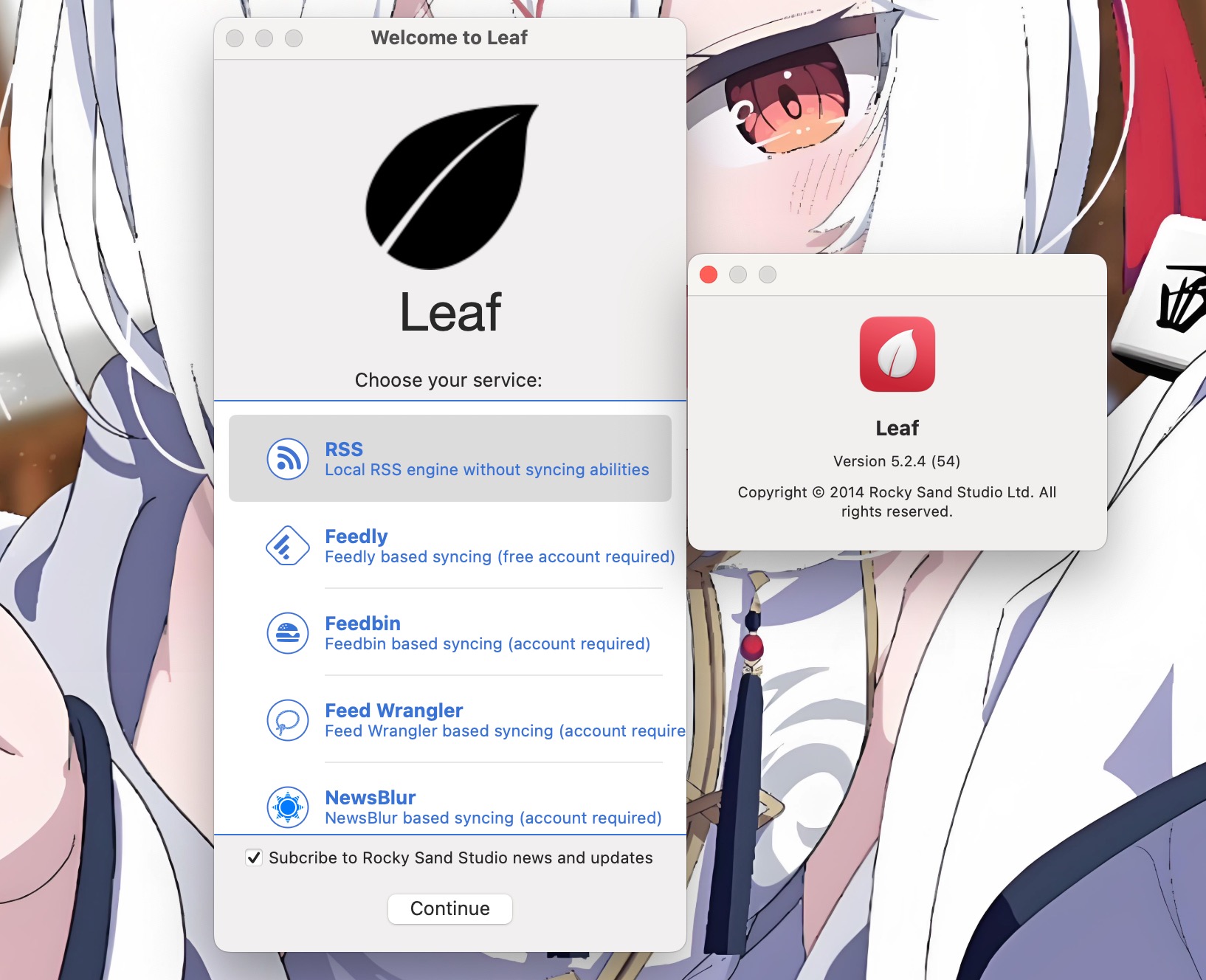Click the Leaf name in About window
This screenshot has width=1206, height=980.
897,428
